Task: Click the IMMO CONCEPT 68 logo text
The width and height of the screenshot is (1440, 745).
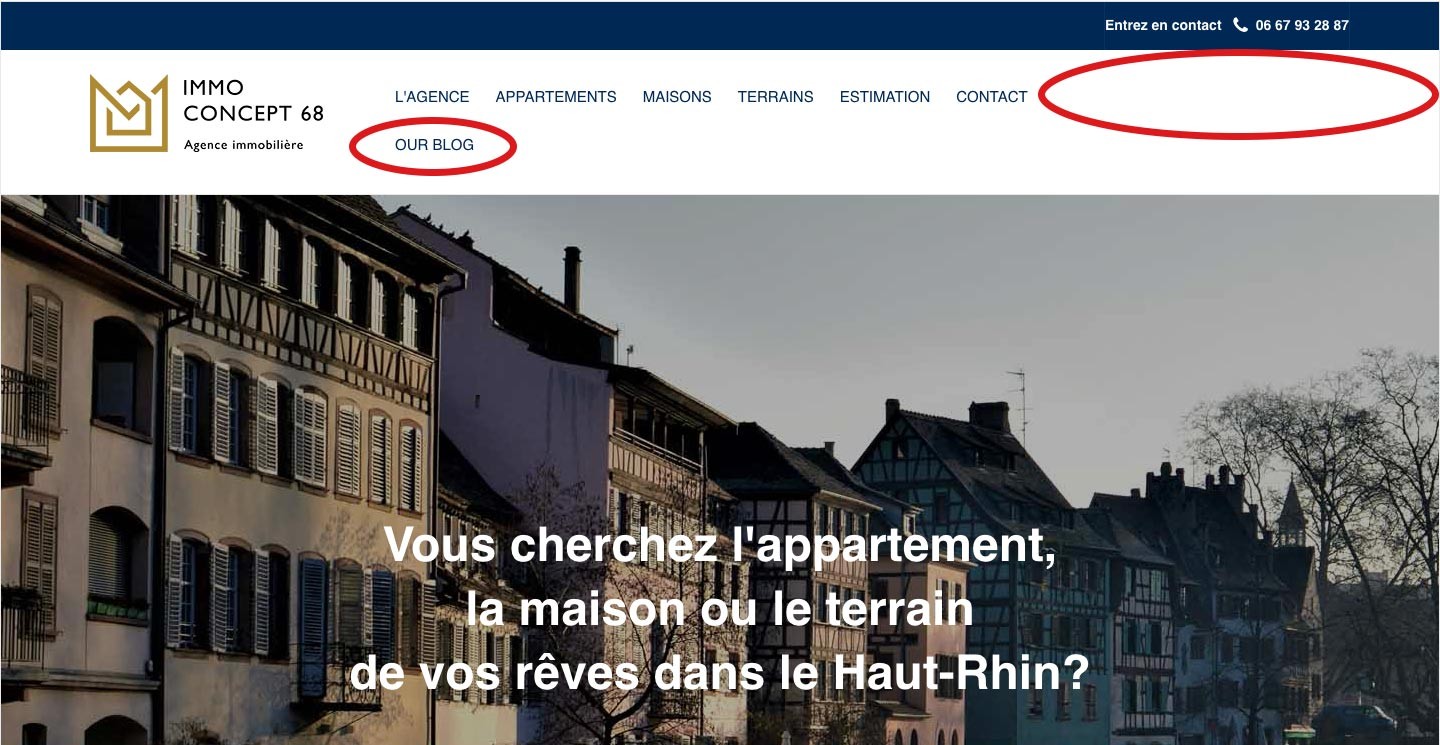Action: click(x=253, y=101)
